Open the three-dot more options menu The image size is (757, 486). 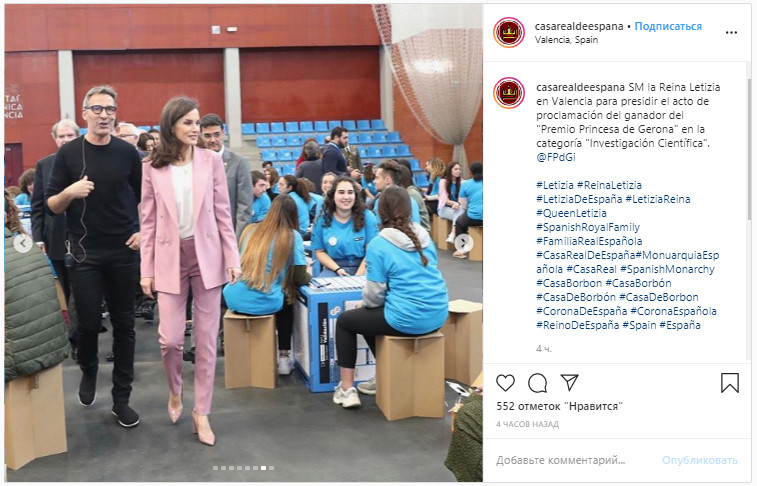point(731,33)
